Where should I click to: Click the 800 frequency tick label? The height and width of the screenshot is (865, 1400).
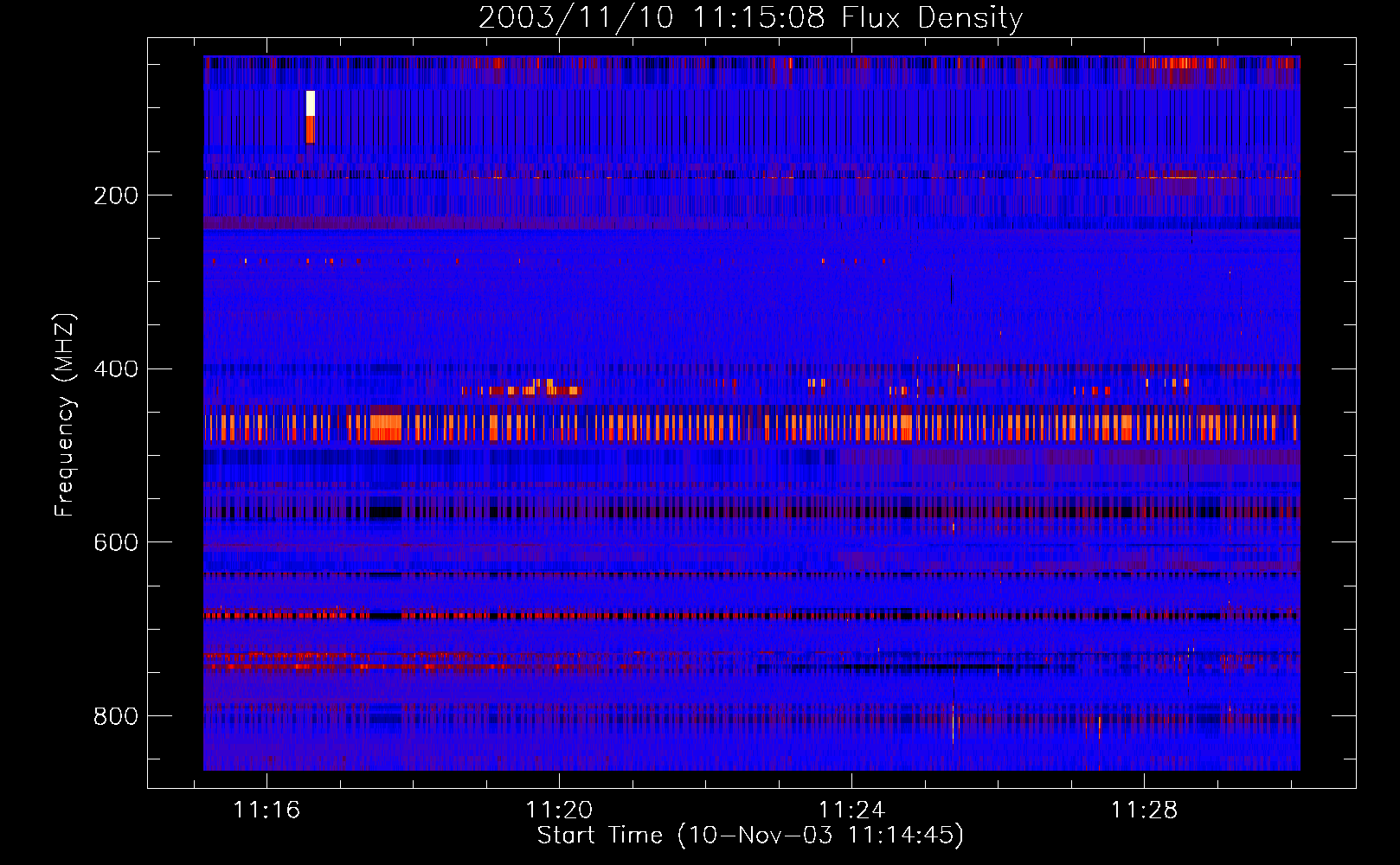click(116, 716)
